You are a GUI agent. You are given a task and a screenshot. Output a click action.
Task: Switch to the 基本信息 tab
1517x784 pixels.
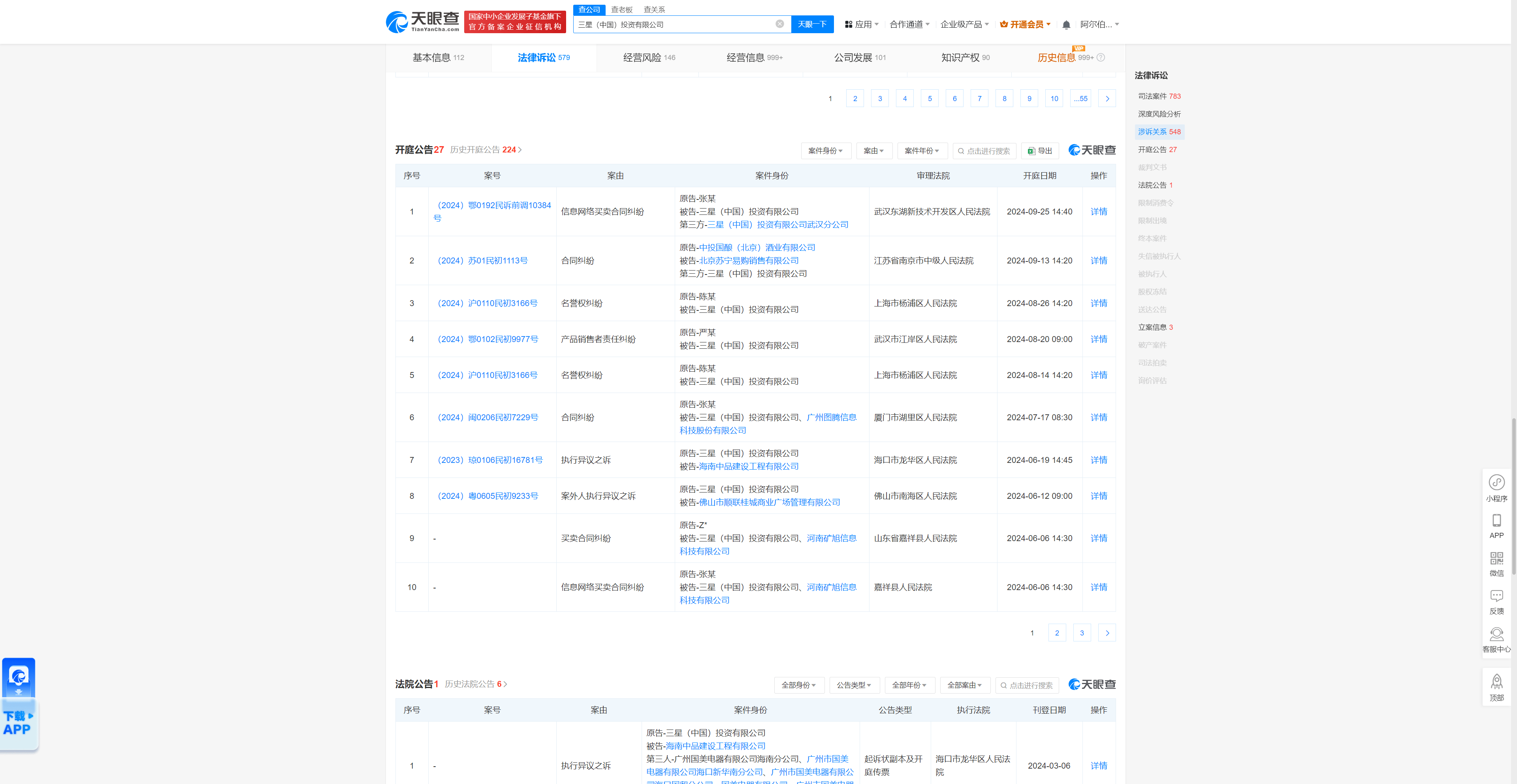pyautogui.click(x=438, y=58)
